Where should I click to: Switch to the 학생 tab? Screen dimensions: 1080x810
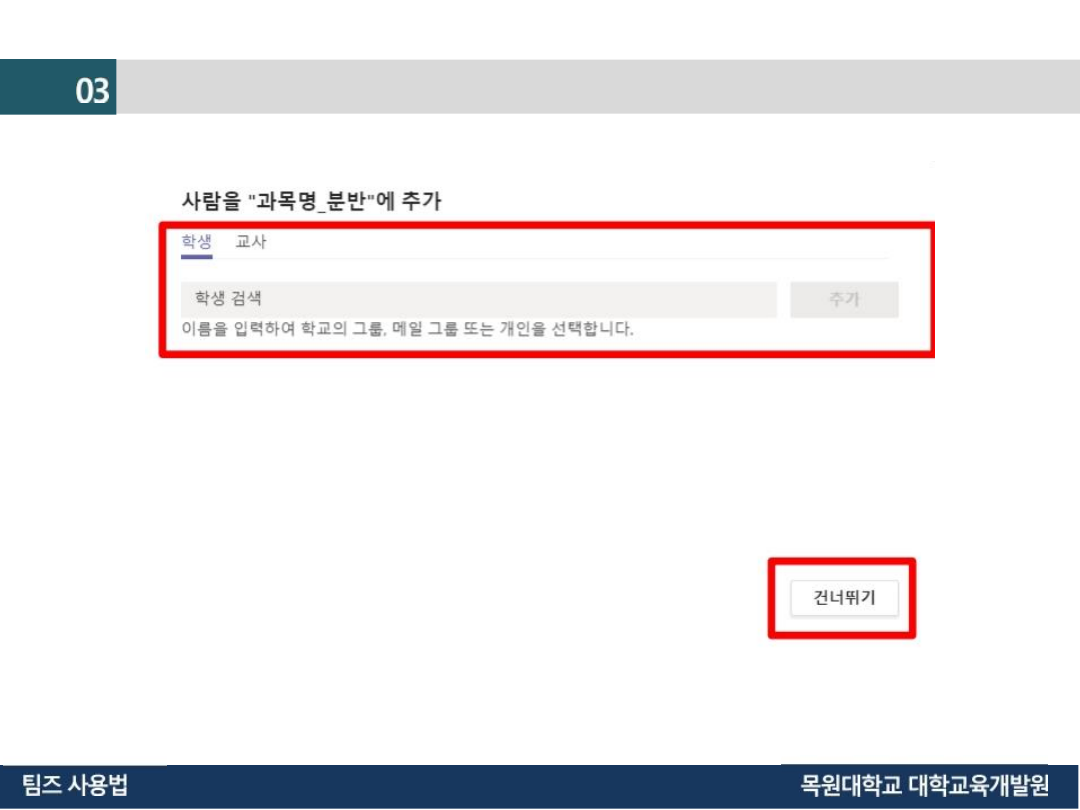point(196,242)
